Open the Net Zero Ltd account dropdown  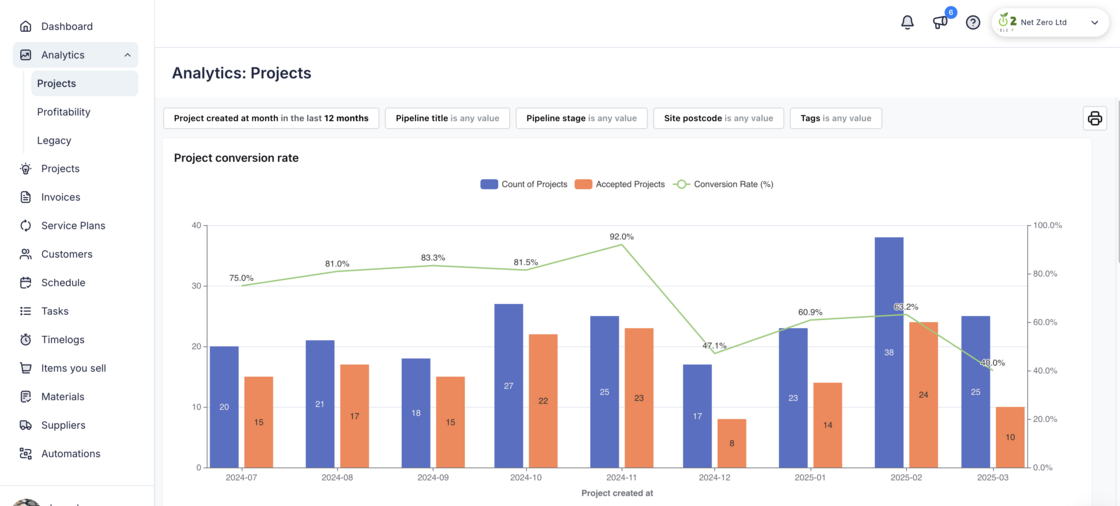pos(1050,22)
